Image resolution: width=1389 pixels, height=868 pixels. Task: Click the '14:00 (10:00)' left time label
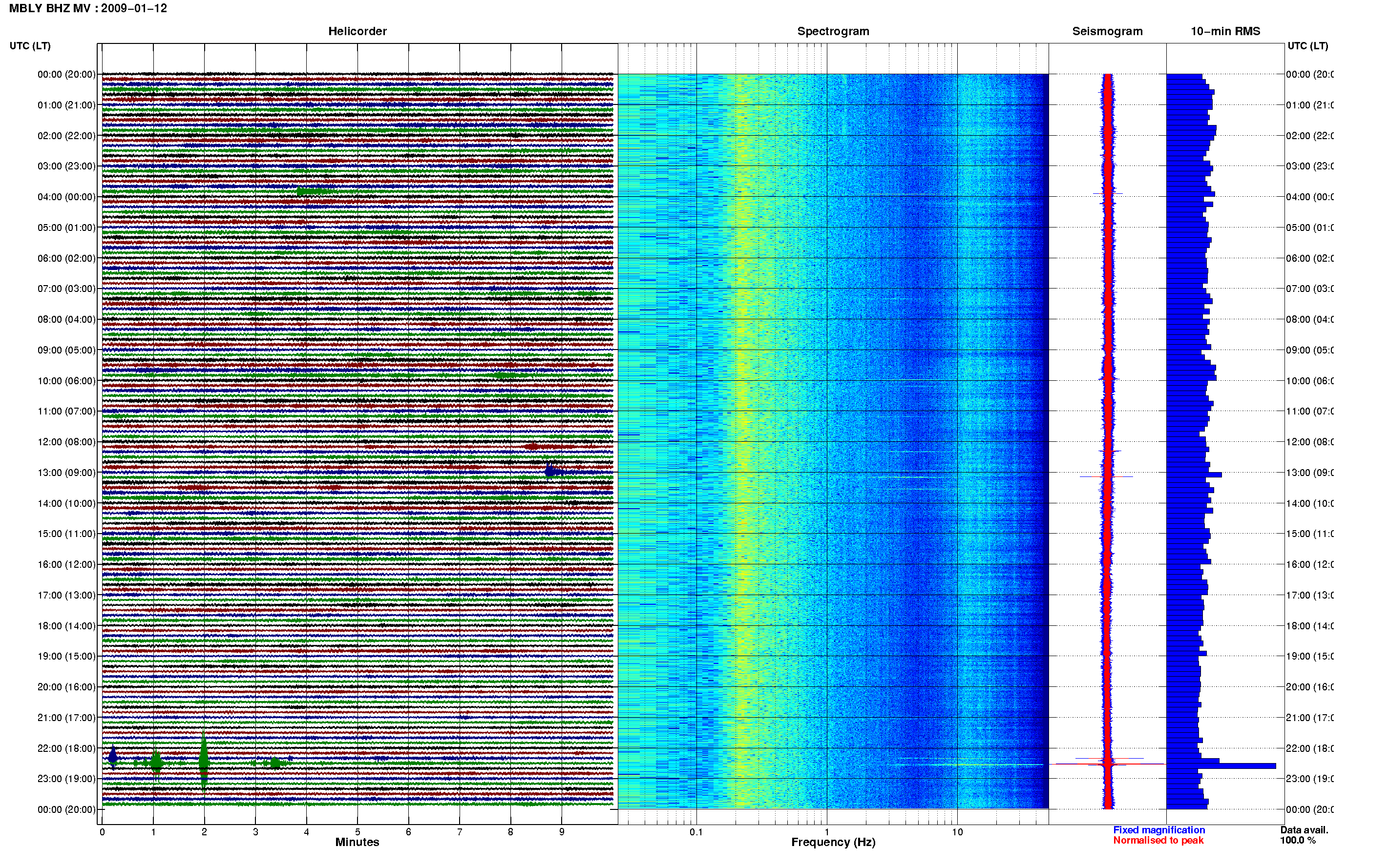click(x=66, y=503)
